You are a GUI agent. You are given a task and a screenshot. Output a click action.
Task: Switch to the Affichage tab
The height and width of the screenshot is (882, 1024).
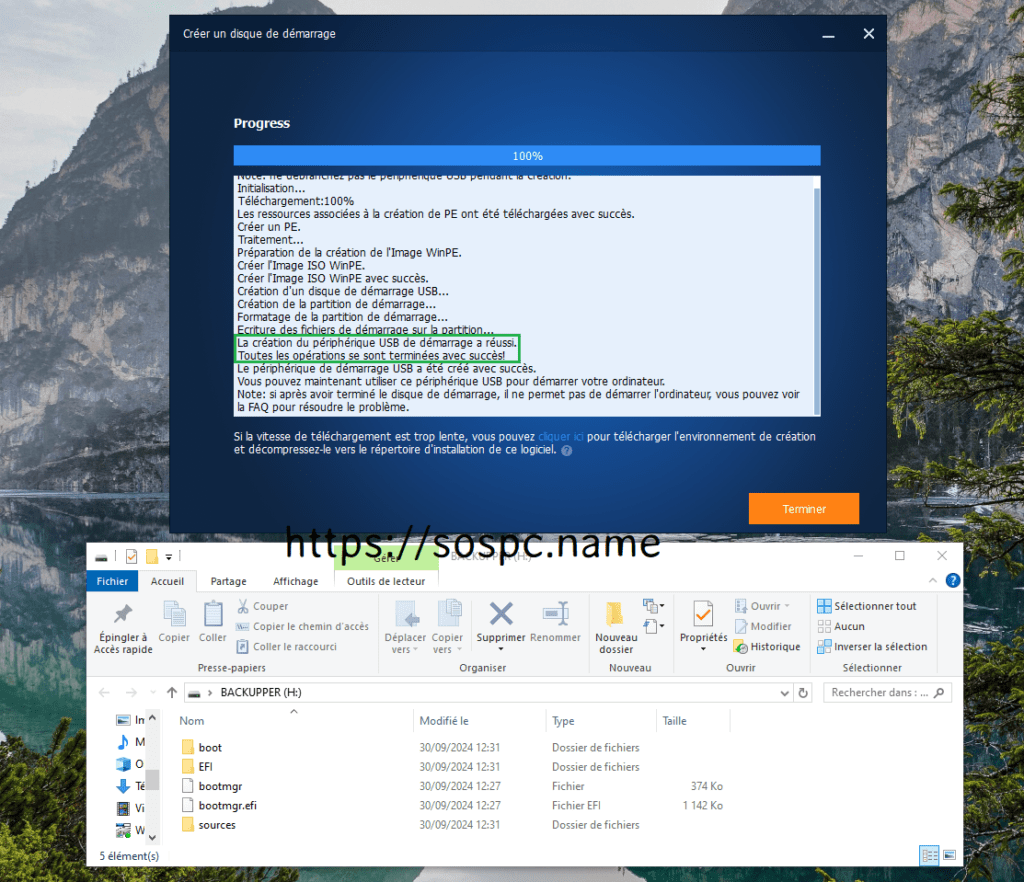click(x=295, y=581)
